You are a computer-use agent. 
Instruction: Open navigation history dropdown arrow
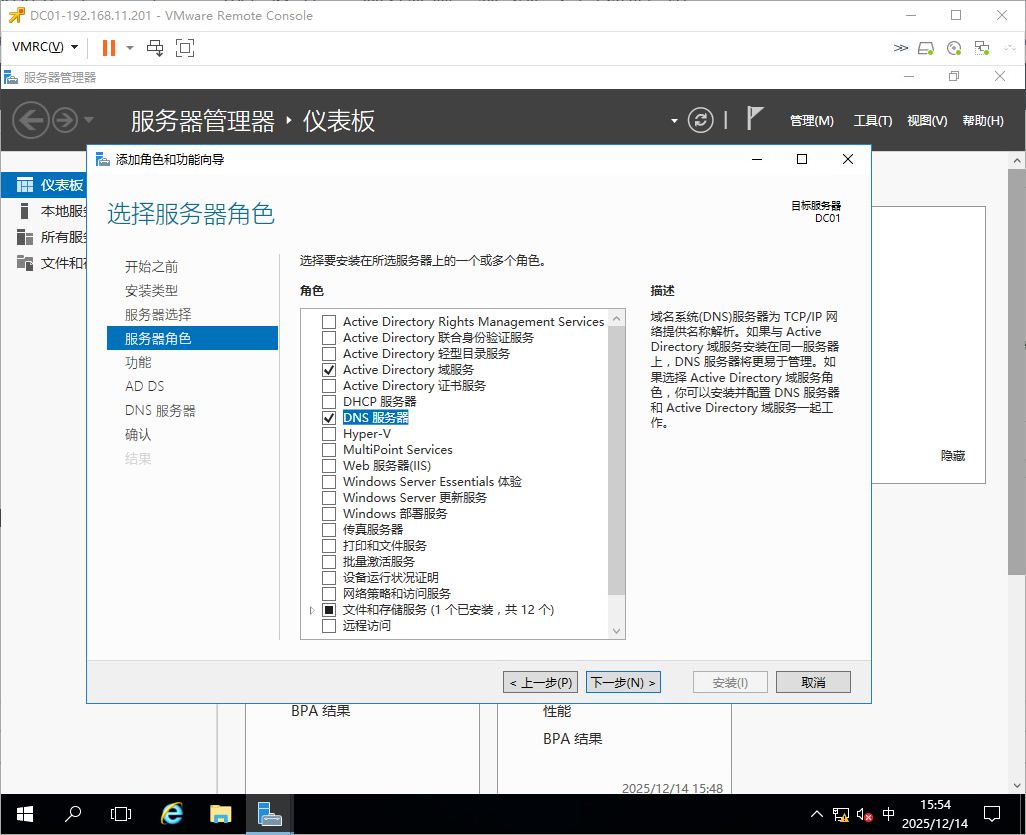[89, 120]
